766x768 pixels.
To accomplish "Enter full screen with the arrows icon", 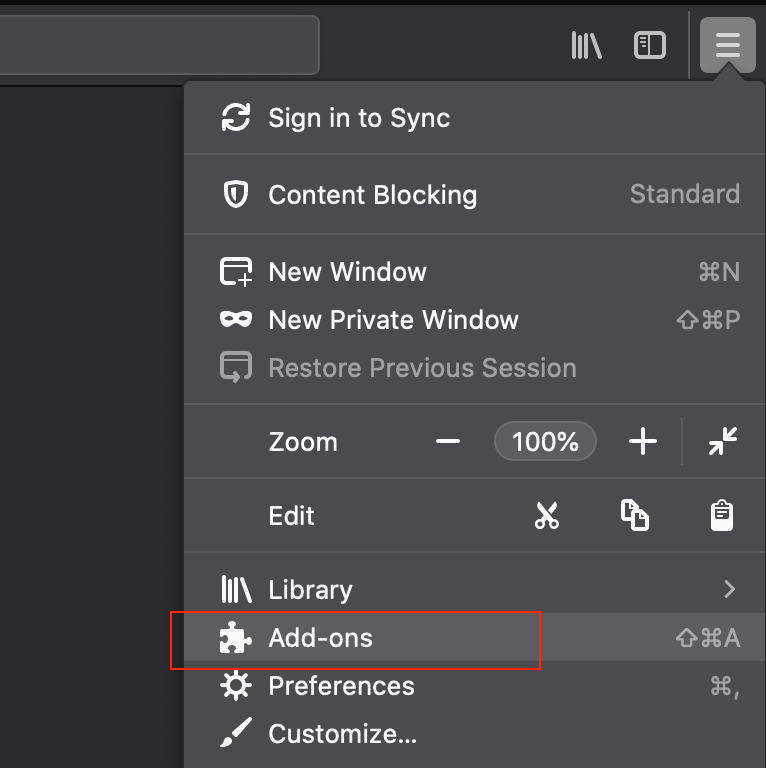I will coord(722,441).
